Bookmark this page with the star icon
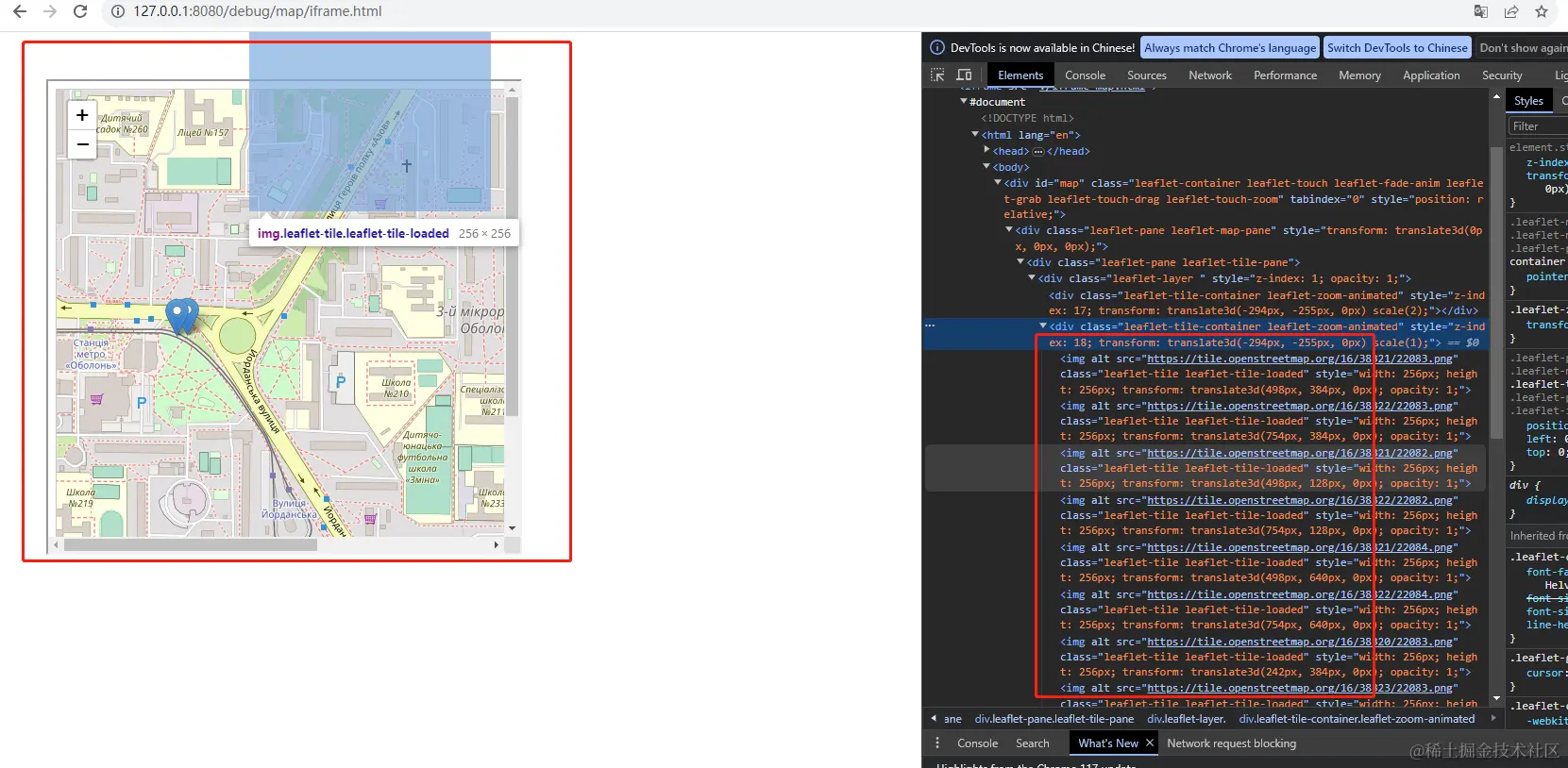This screenshot has height=768, width=1568. [1542, 11]
